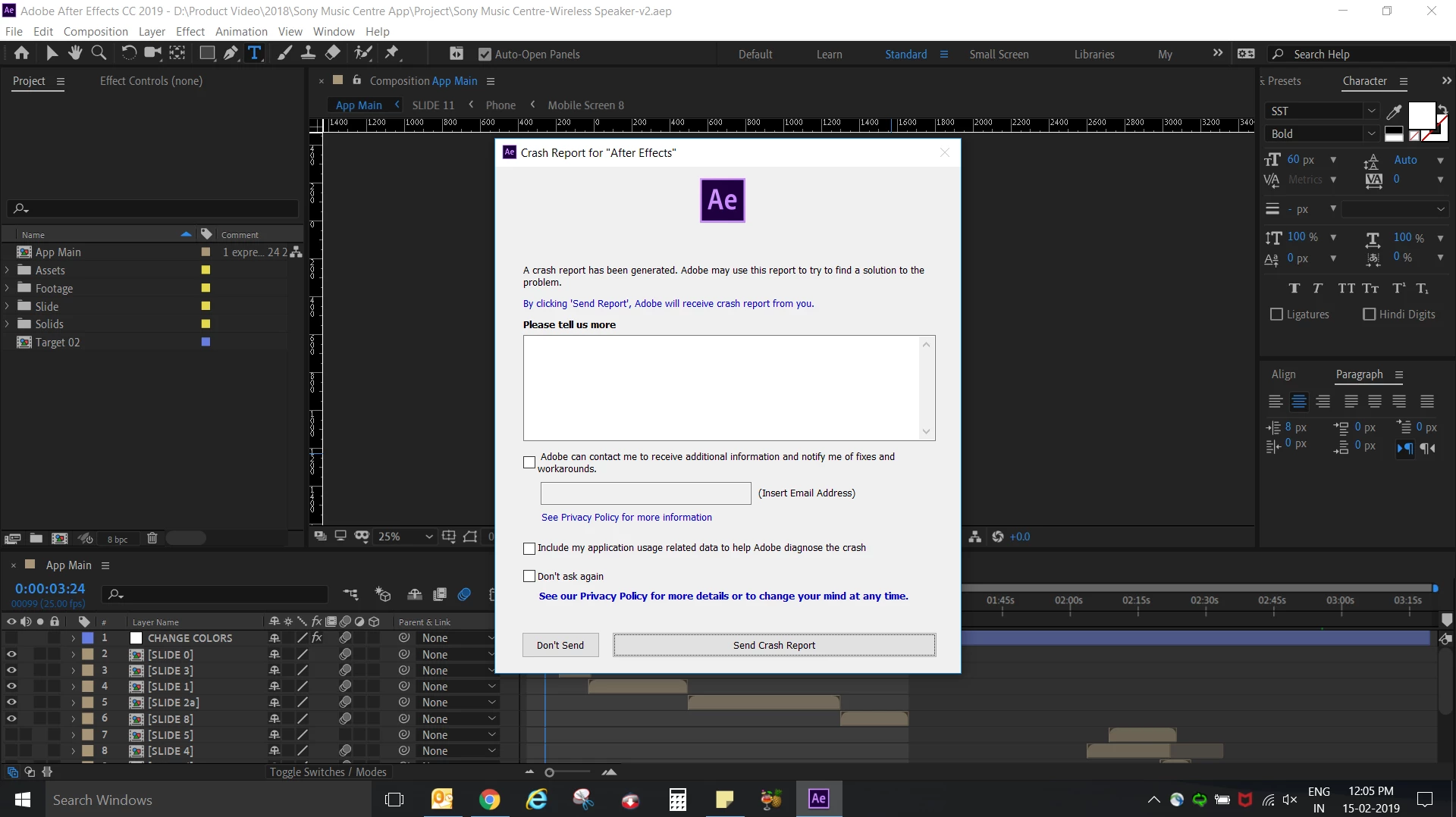Select the Puppet Pin tool
This screenshot has height=817, width=1456.
tap(392, 53)
